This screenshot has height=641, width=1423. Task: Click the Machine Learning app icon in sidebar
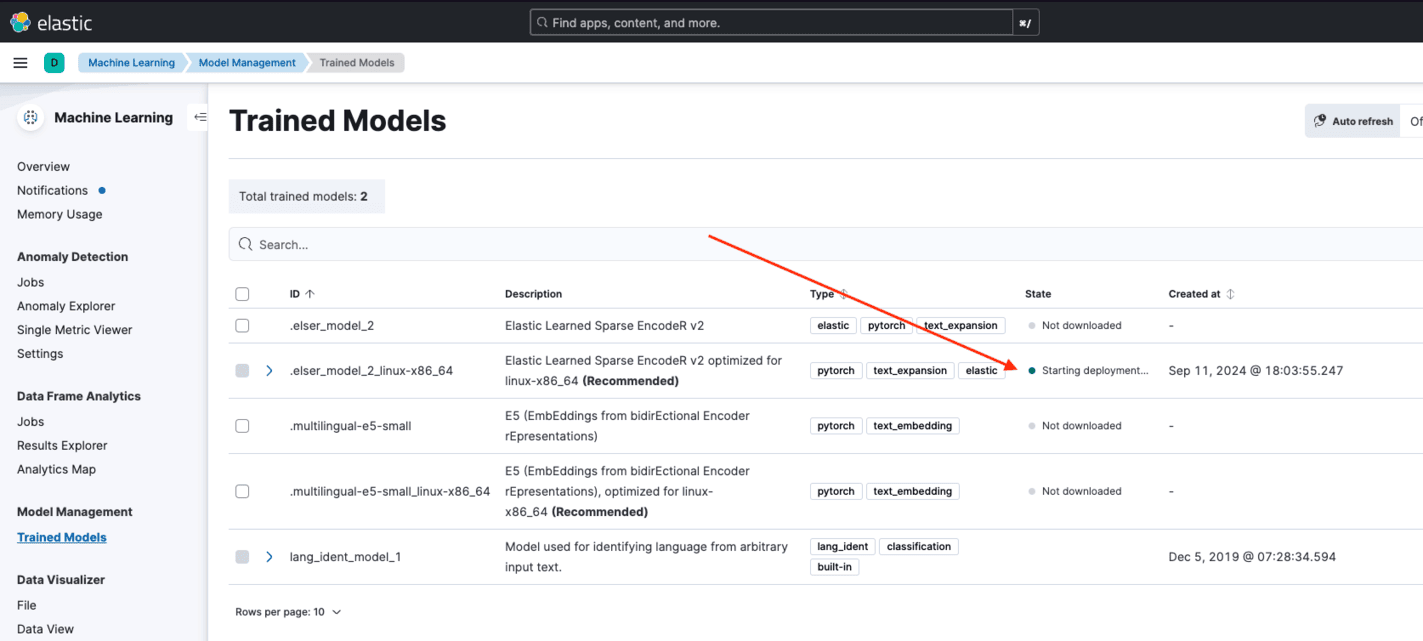(30, 117)
